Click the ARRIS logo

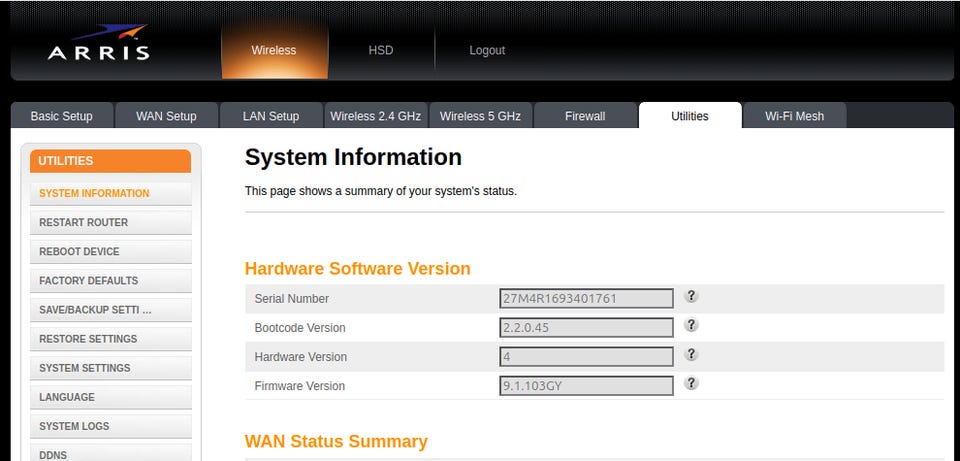point(99,42)
